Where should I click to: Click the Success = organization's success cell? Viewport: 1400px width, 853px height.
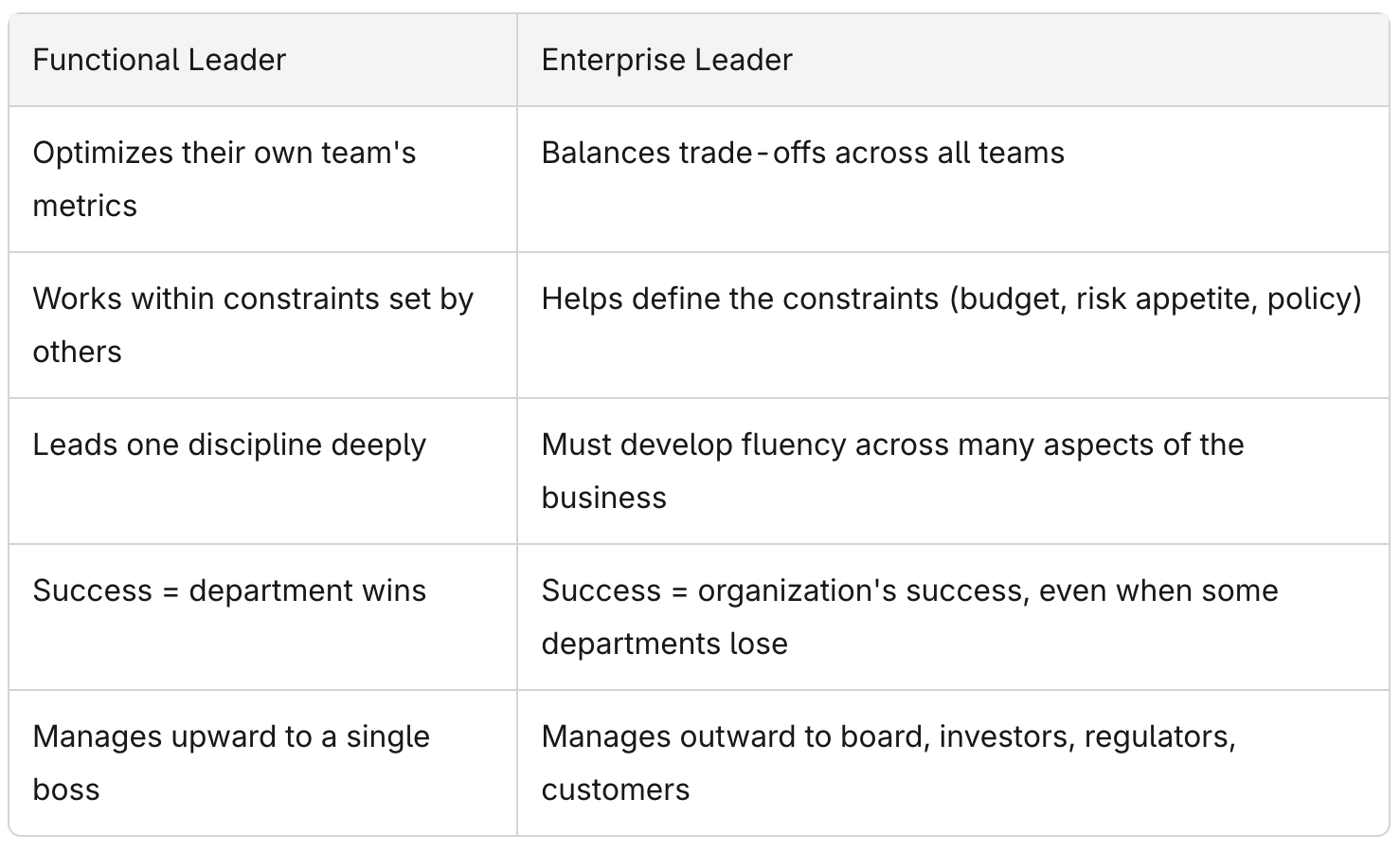[953, 617]
